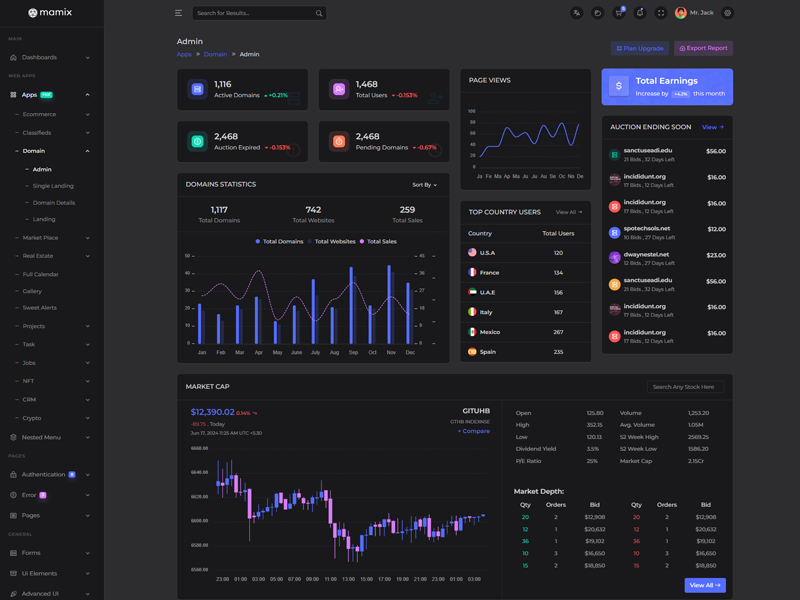This screenshot has height=600, width=800.
Task: Click the Plan Upgrade button
Action: [640, 48]
